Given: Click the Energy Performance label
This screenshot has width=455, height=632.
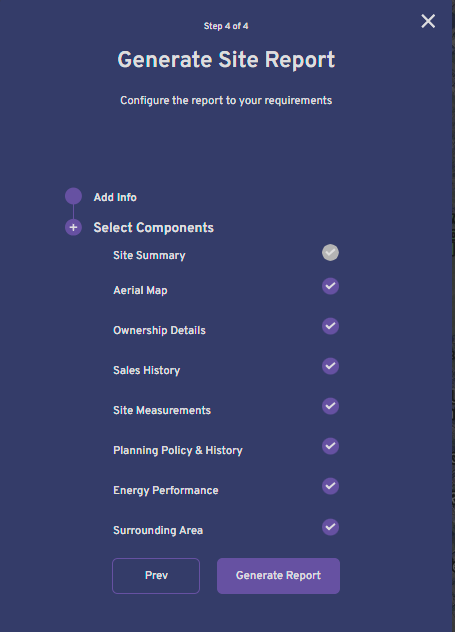Looking at the screenshot, I should [x=166, y=491].
